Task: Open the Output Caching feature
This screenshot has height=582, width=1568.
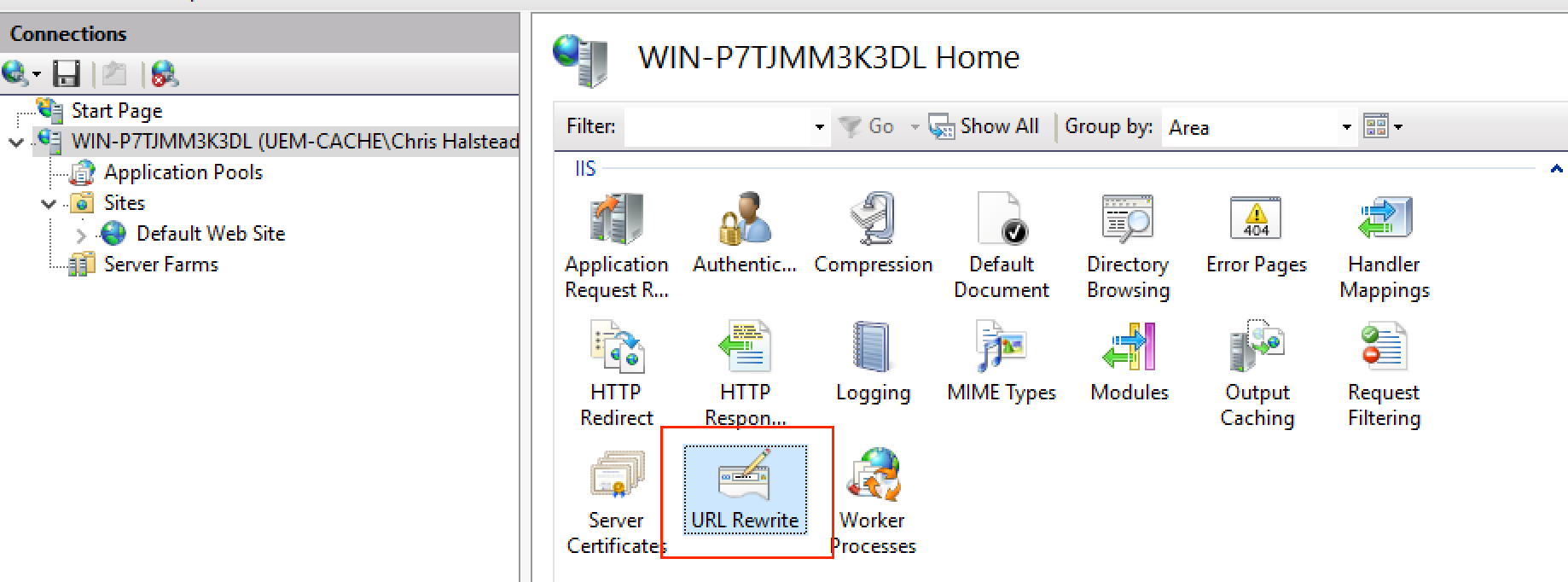Action: [1257, 374]
